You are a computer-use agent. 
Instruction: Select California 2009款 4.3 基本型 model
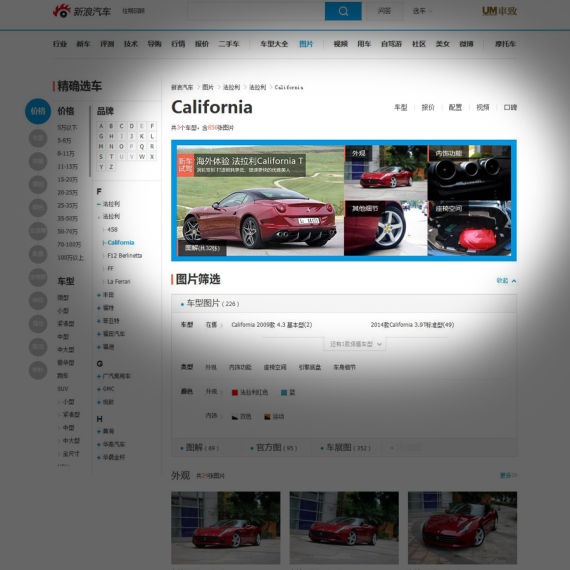272,325
